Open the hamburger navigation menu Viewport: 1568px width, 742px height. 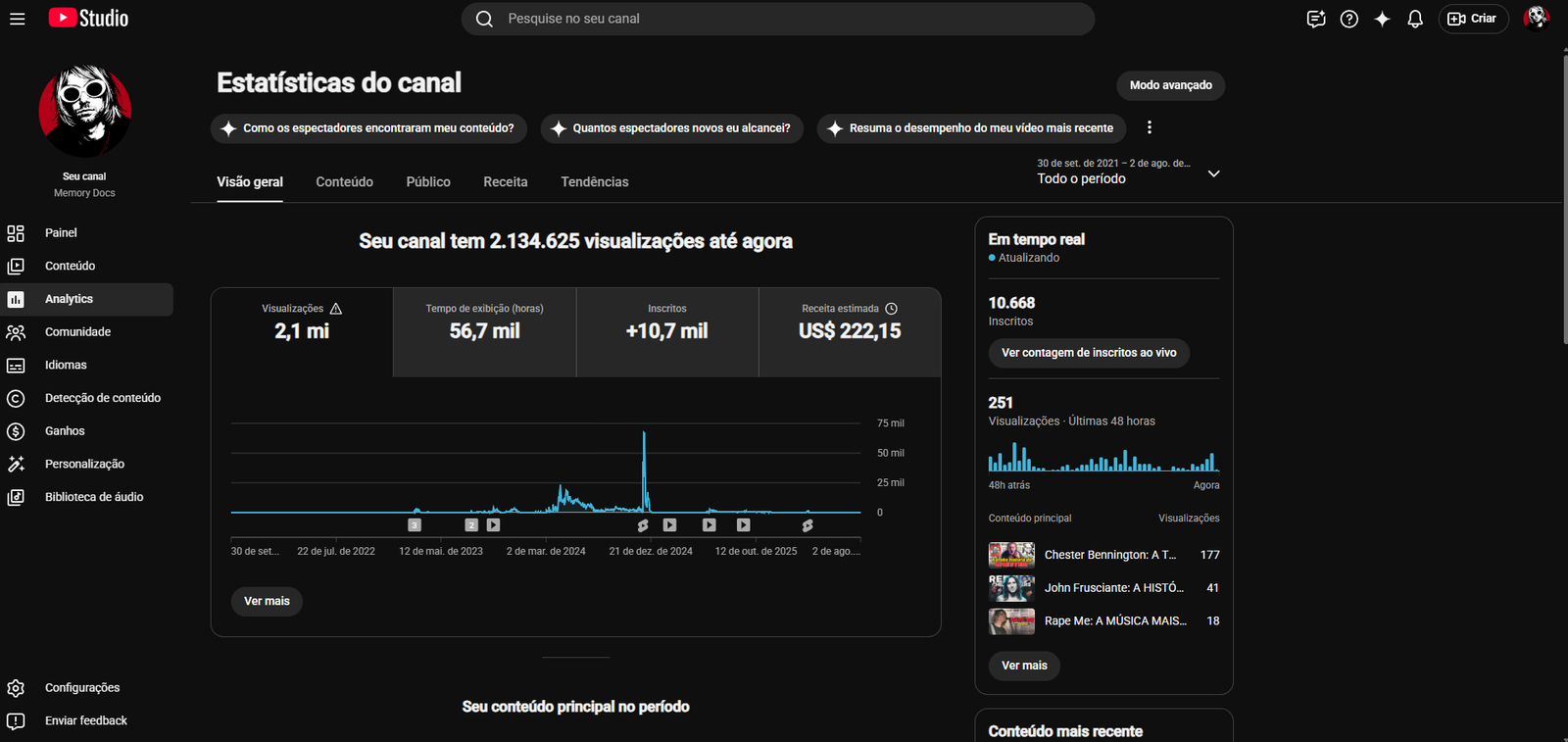[x=17, y=19]
